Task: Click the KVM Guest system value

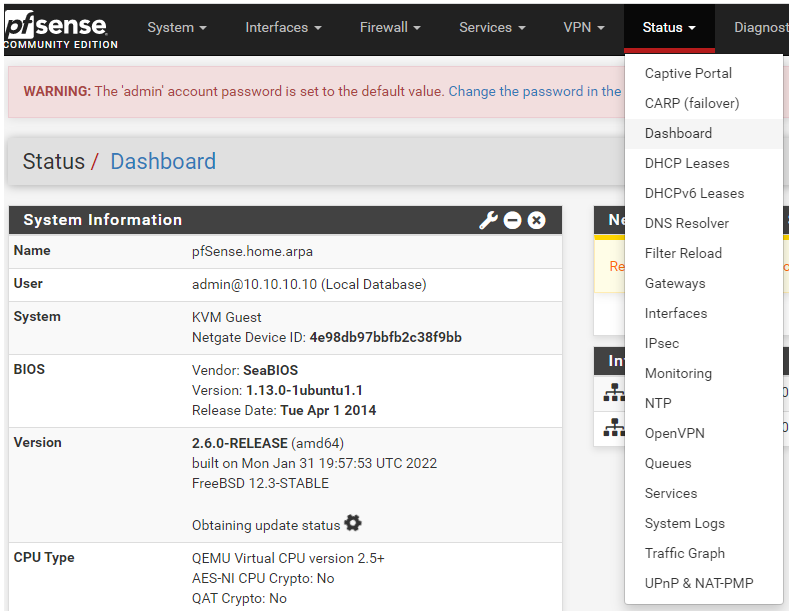Action: coord(226,318)
